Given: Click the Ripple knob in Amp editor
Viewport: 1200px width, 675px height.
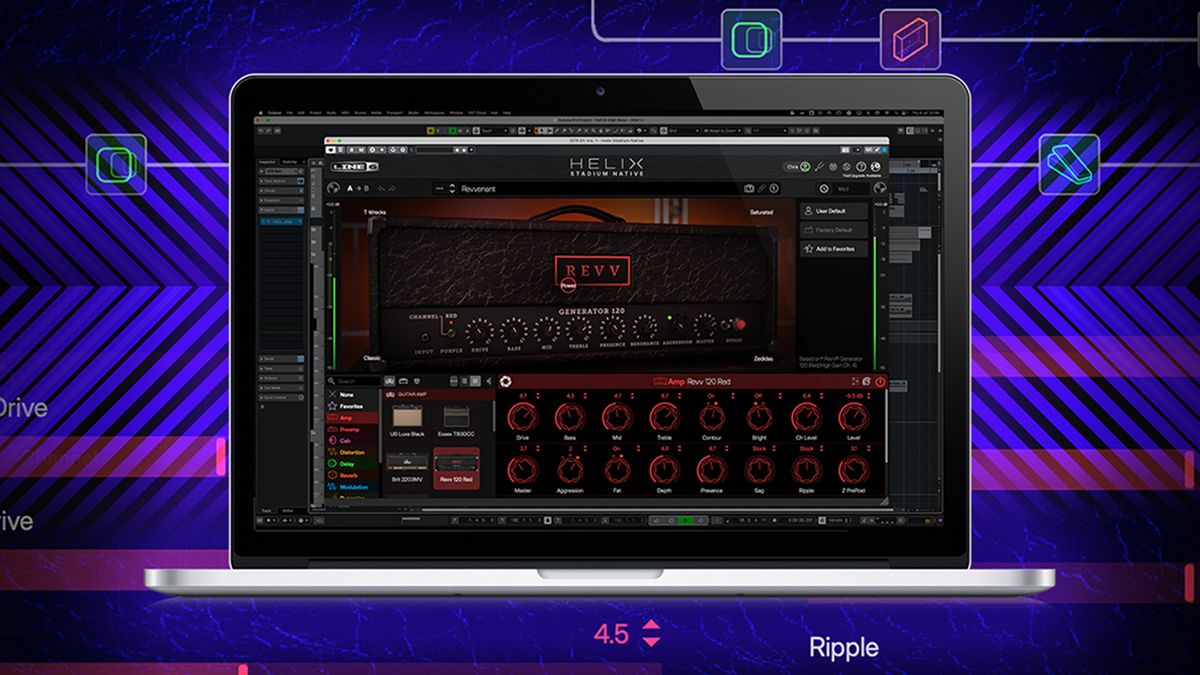Looking at the screenshot, I should (806, 470).
